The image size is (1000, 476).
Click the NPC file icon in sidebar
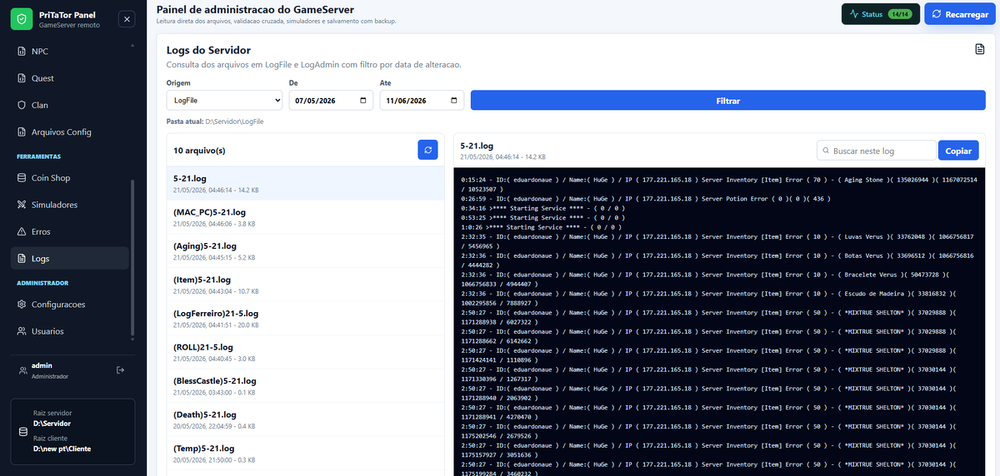pos(21,52)
